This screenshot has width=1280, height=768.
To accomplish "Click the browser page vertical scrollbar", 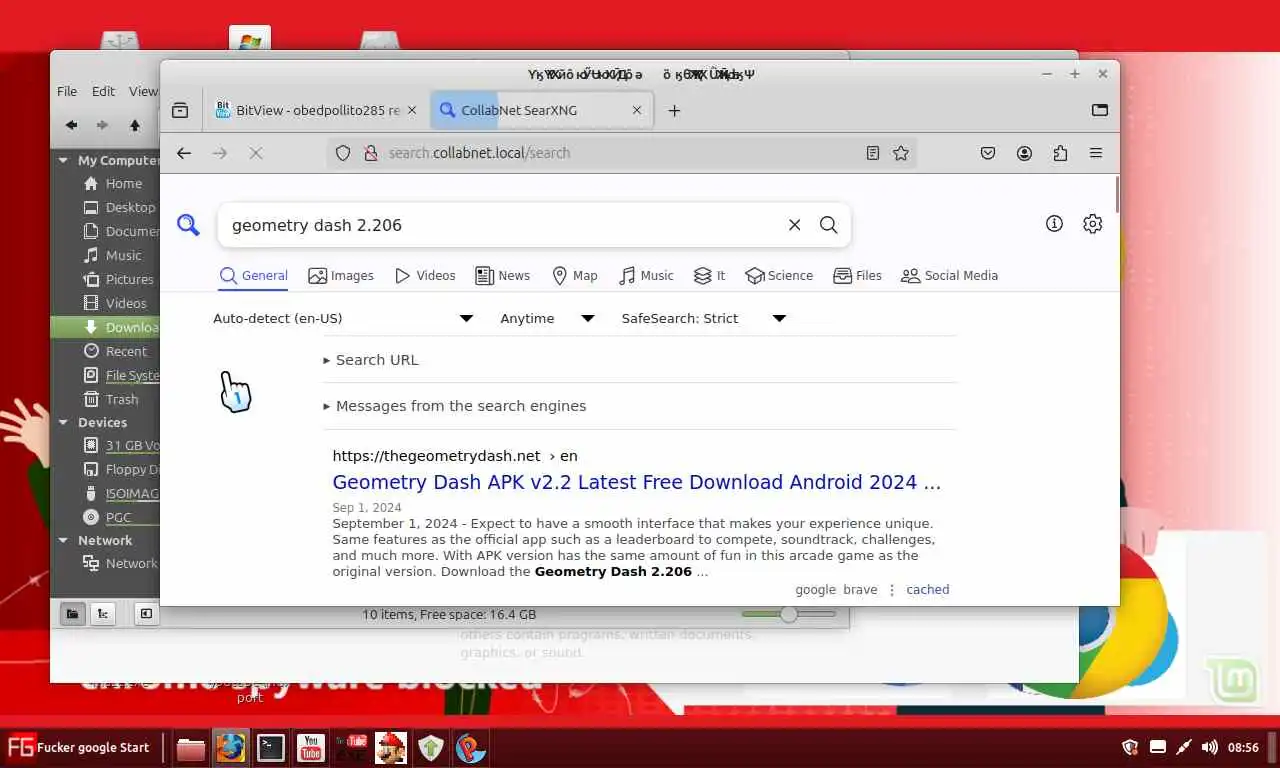I will tap(1116, 194).
